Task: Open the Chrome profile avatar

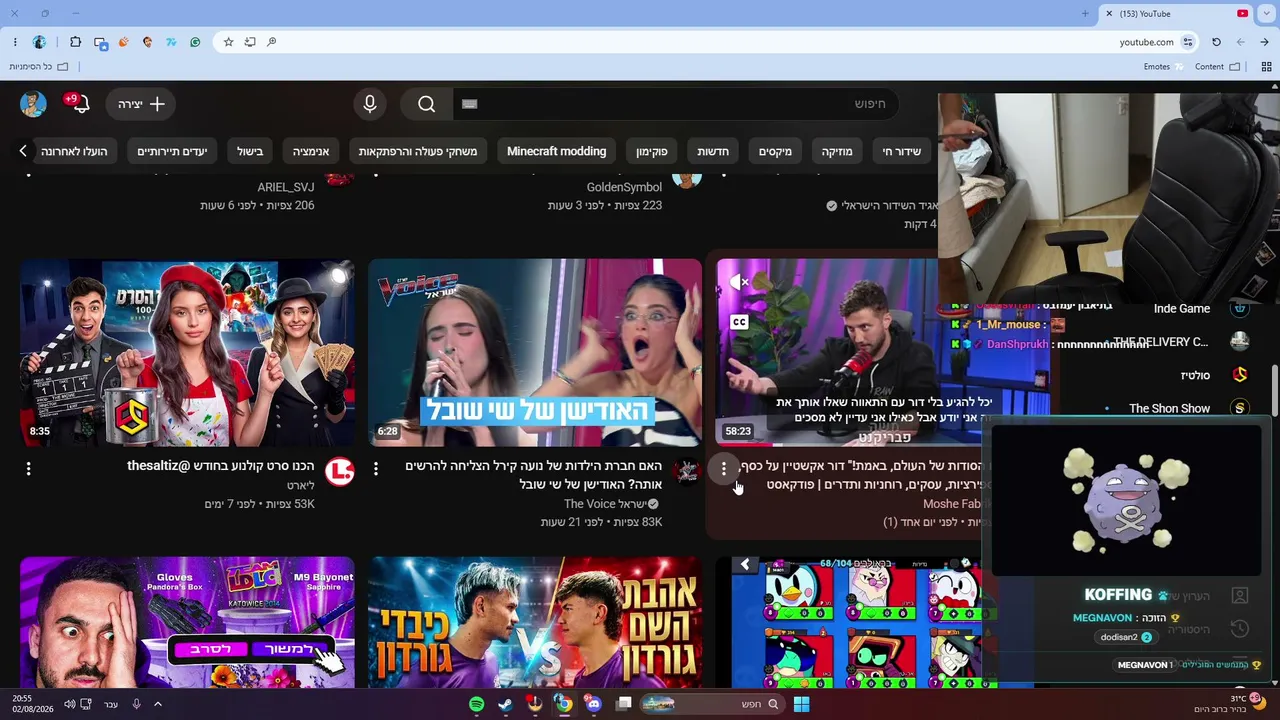Action: [39, 42]
